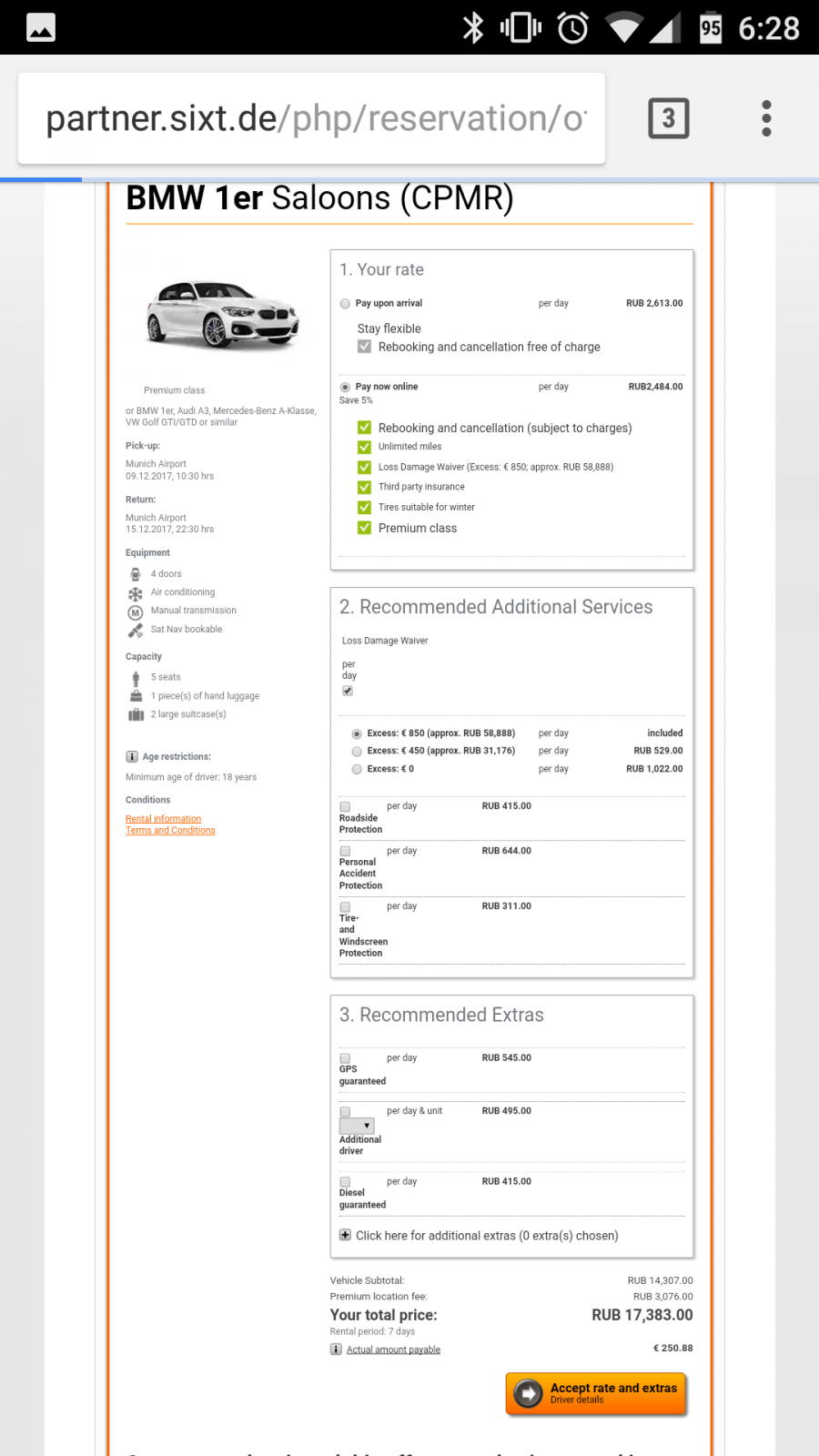
Task: Open Actual amount payable link
Action: coord(393,1350)
